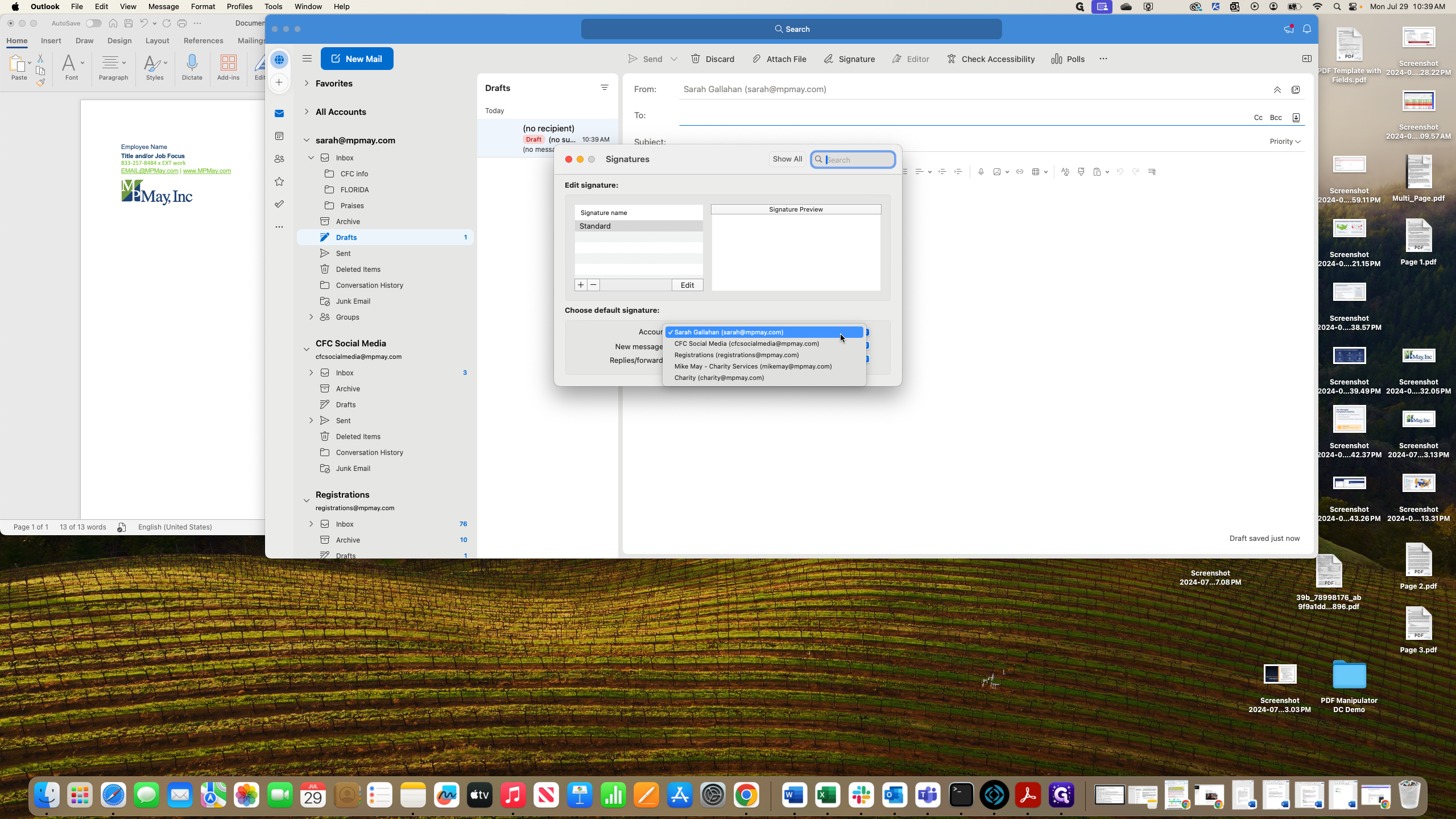Click the increase indent icon in the message toolbar
The width and height of the screenshot is (1456, 819).
[x=958, y=172]
